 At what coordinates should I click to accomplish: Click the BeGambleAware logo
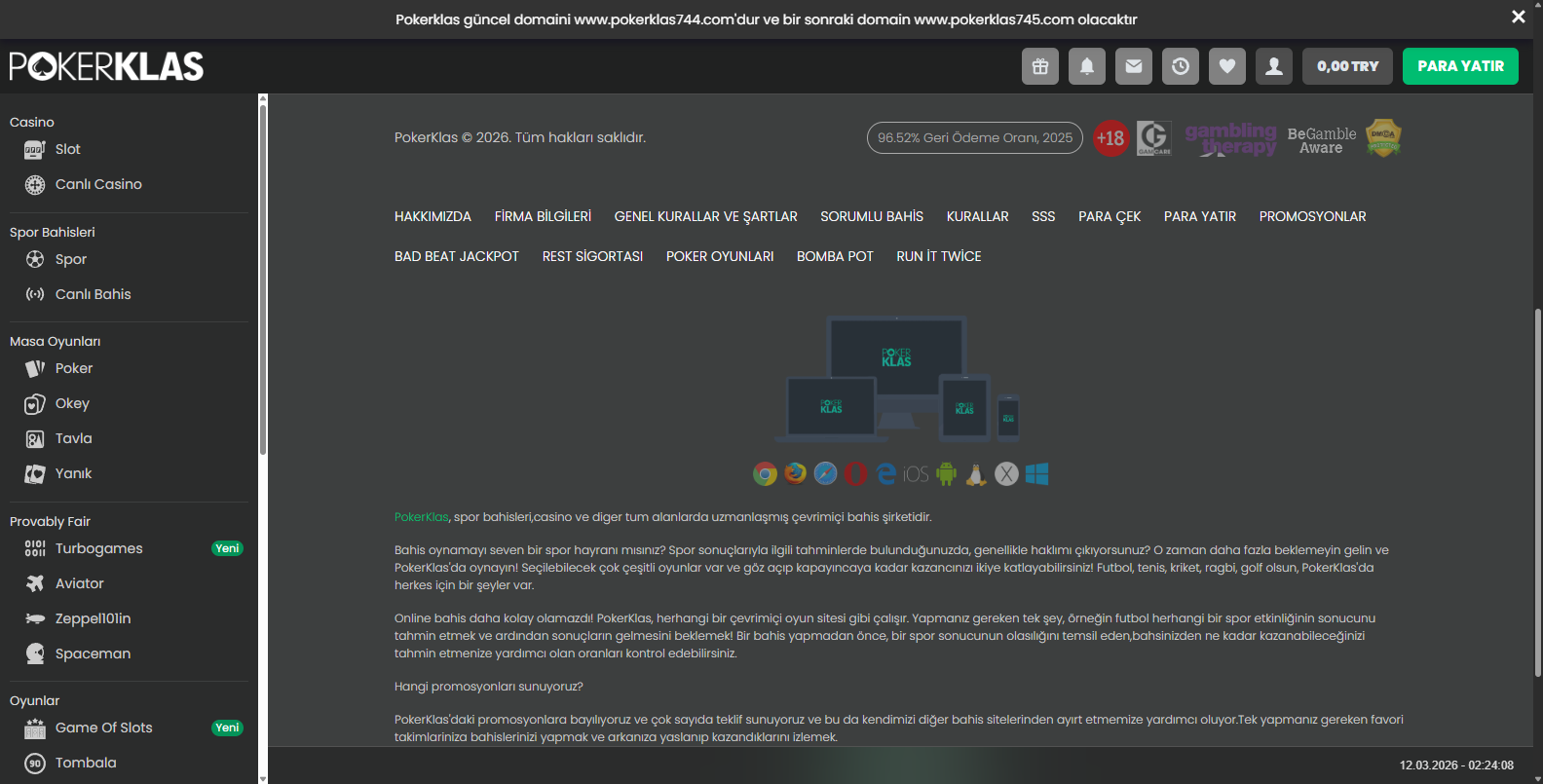[x=1321, y=140]
